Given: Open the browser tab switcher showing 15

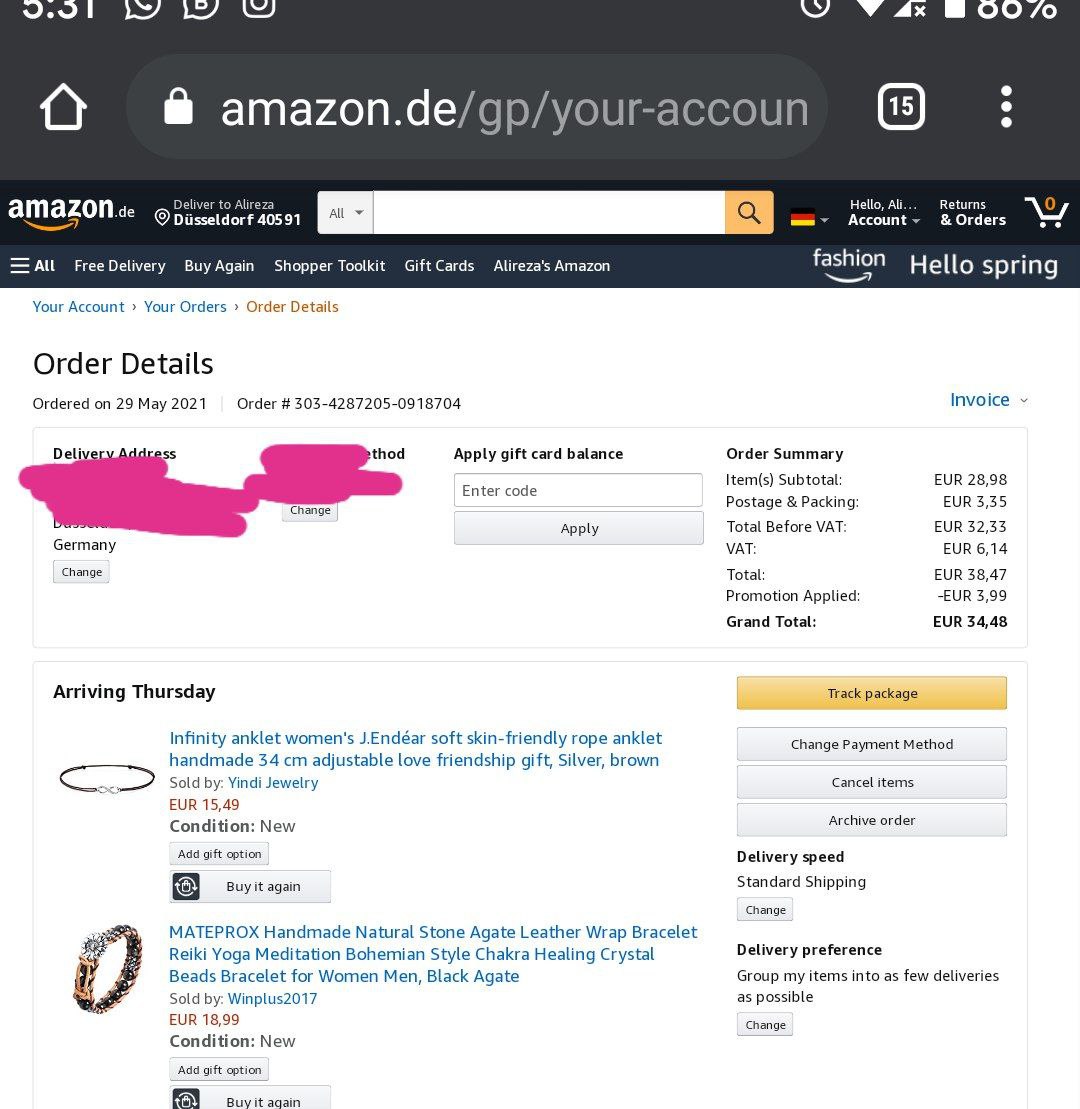Looking at the screenshot, I should click(x=901, y=107).
